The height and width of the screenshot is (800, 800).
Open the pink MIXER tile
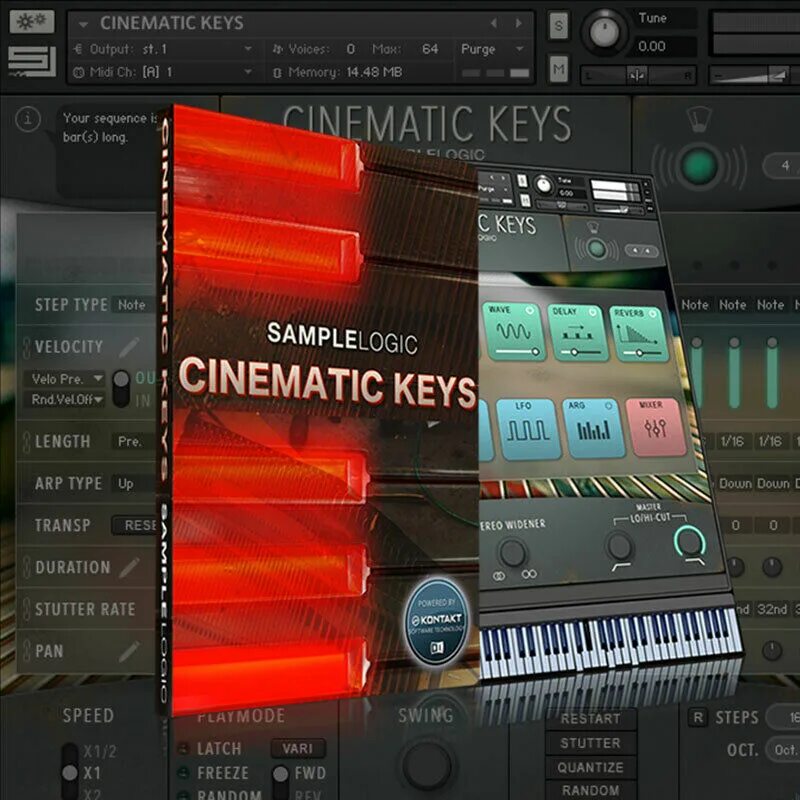click(656, 427)
